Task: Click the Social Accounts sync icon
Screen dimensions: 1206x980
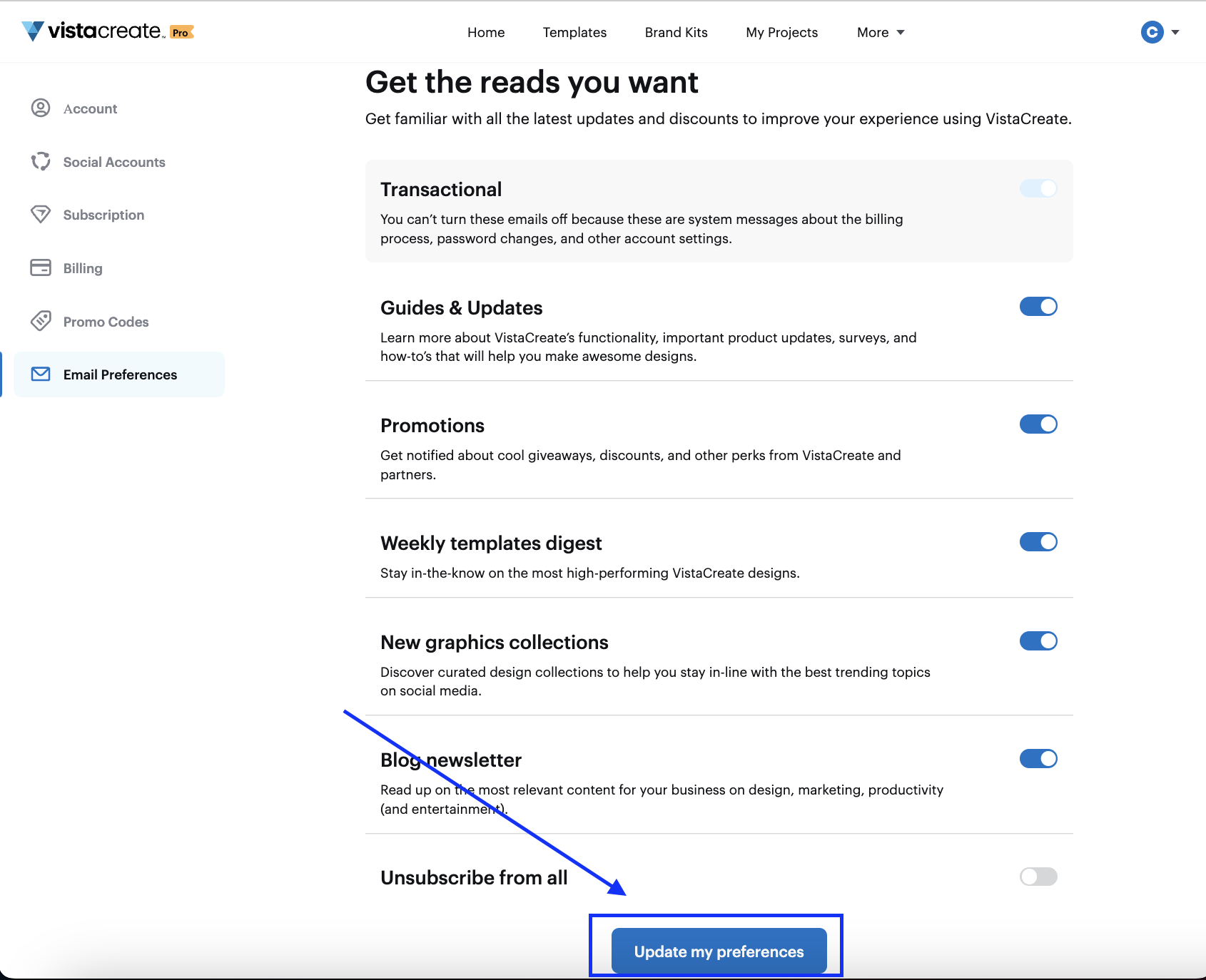Action: click(x=41, y=161)
